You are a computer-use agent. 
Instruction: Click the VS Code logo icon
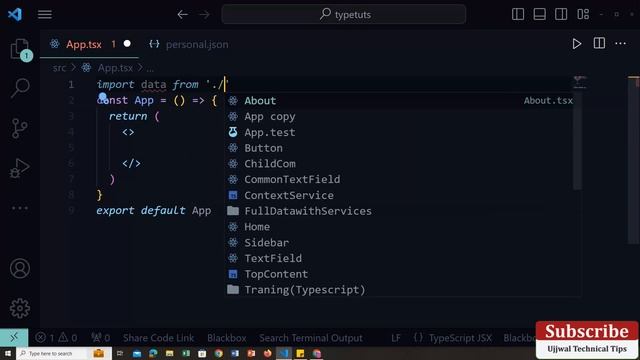[x=15, y=15]
